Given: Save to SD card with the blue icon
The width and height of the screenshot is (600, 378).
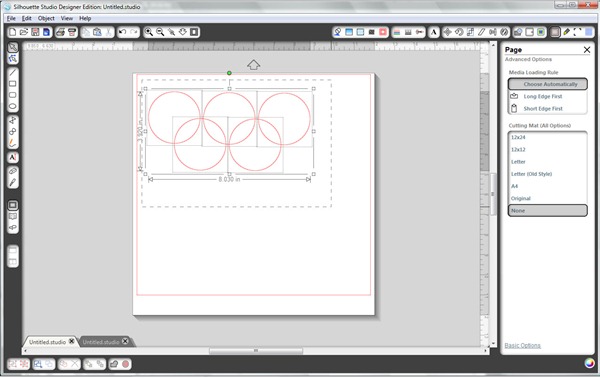Looking at the screenshot, I should click(46, 32).
